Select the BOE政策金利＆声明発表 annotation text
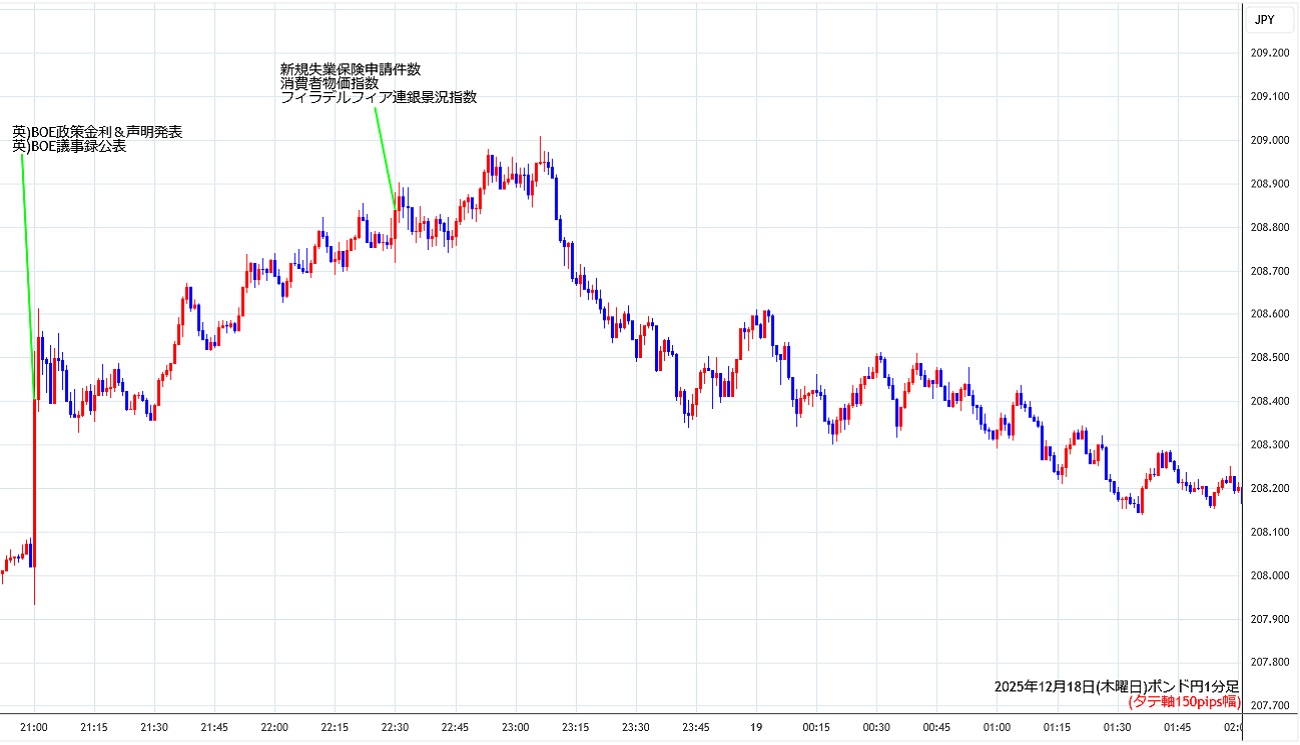Image resolution: width=1300 pixels, height=745 pixels. coord(97,132)
